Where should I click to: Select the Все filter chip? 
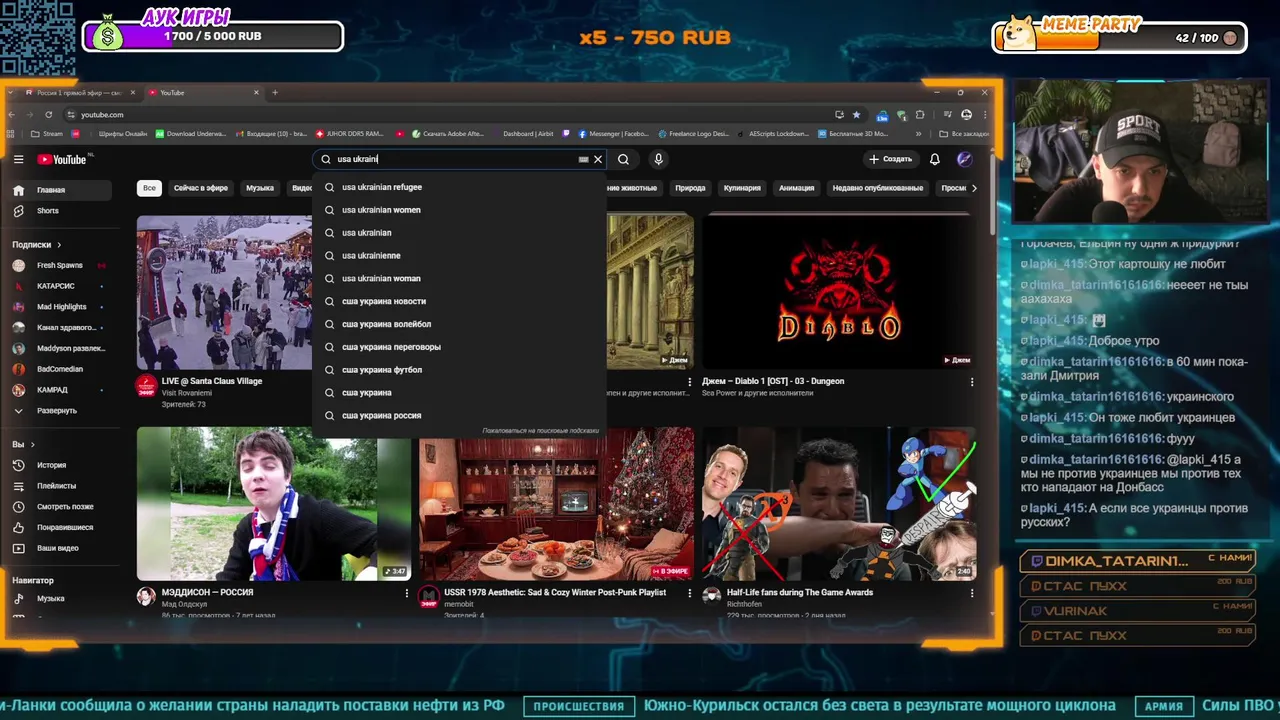(x=149, y=188)
